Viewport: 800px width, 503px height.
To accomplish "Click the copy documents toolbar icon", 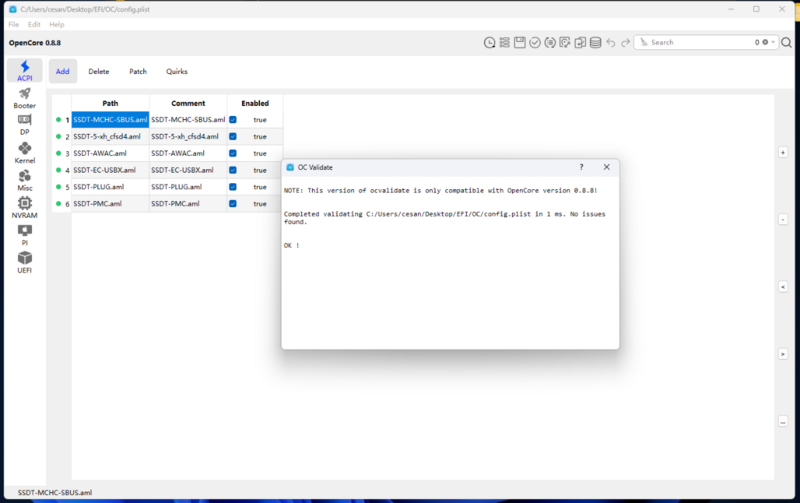I will pos(580,43).
